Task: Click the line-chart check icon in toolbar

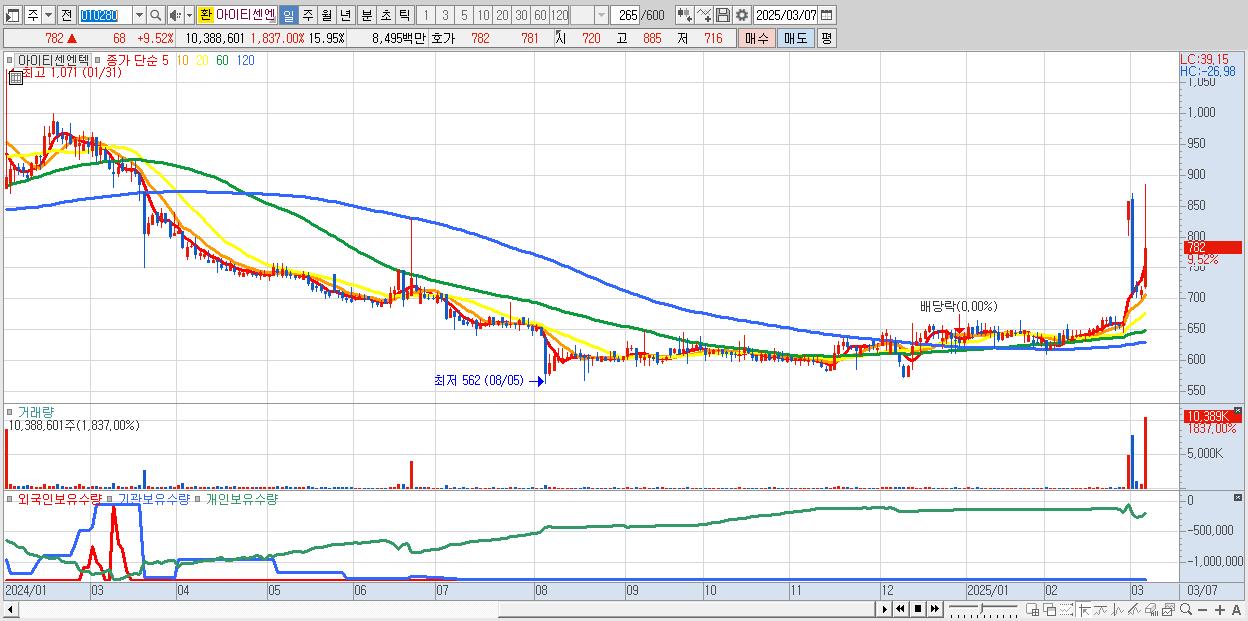Action: pos(703,15)
